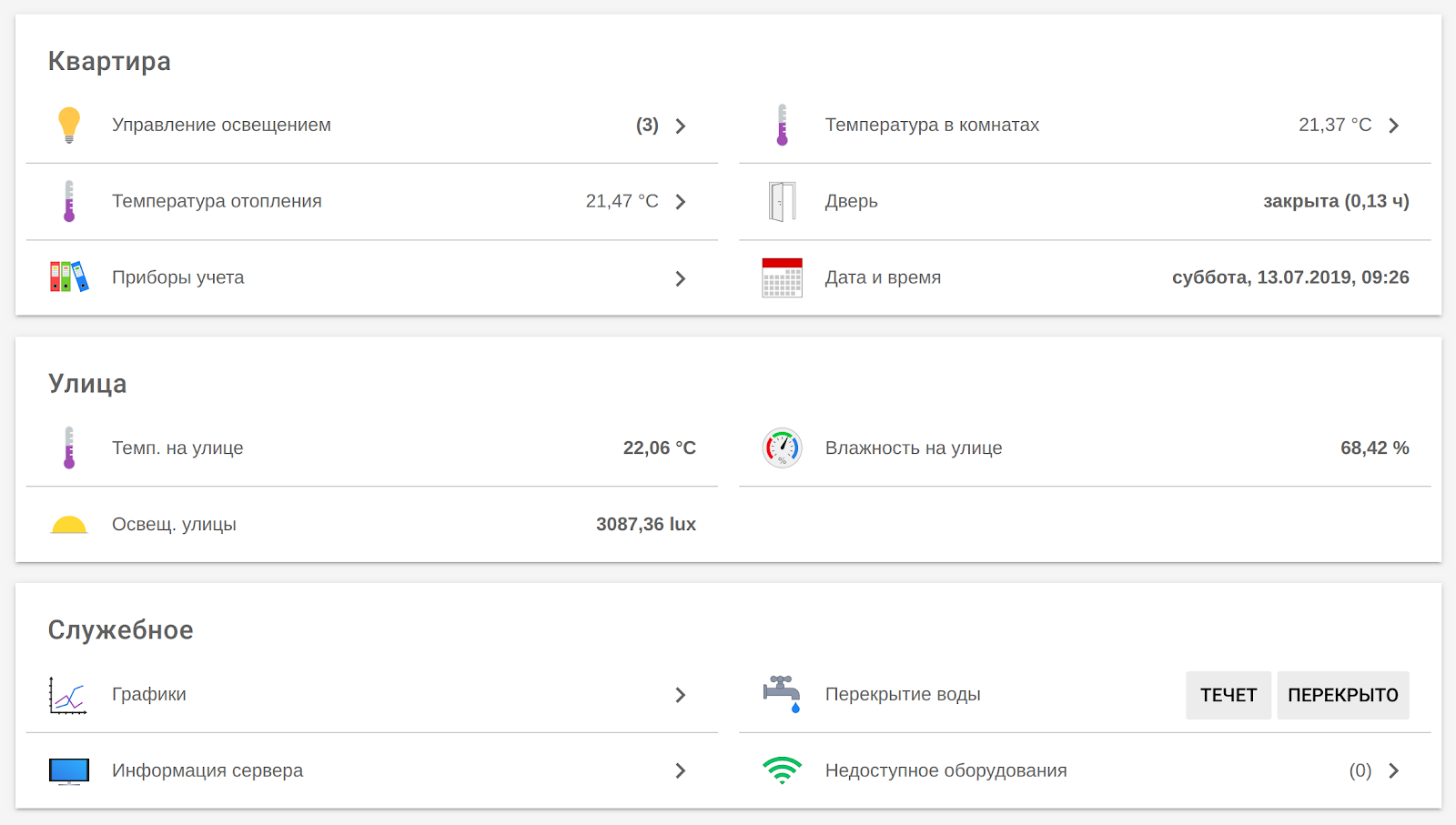Open Информация сервера link

pos(207,770)
